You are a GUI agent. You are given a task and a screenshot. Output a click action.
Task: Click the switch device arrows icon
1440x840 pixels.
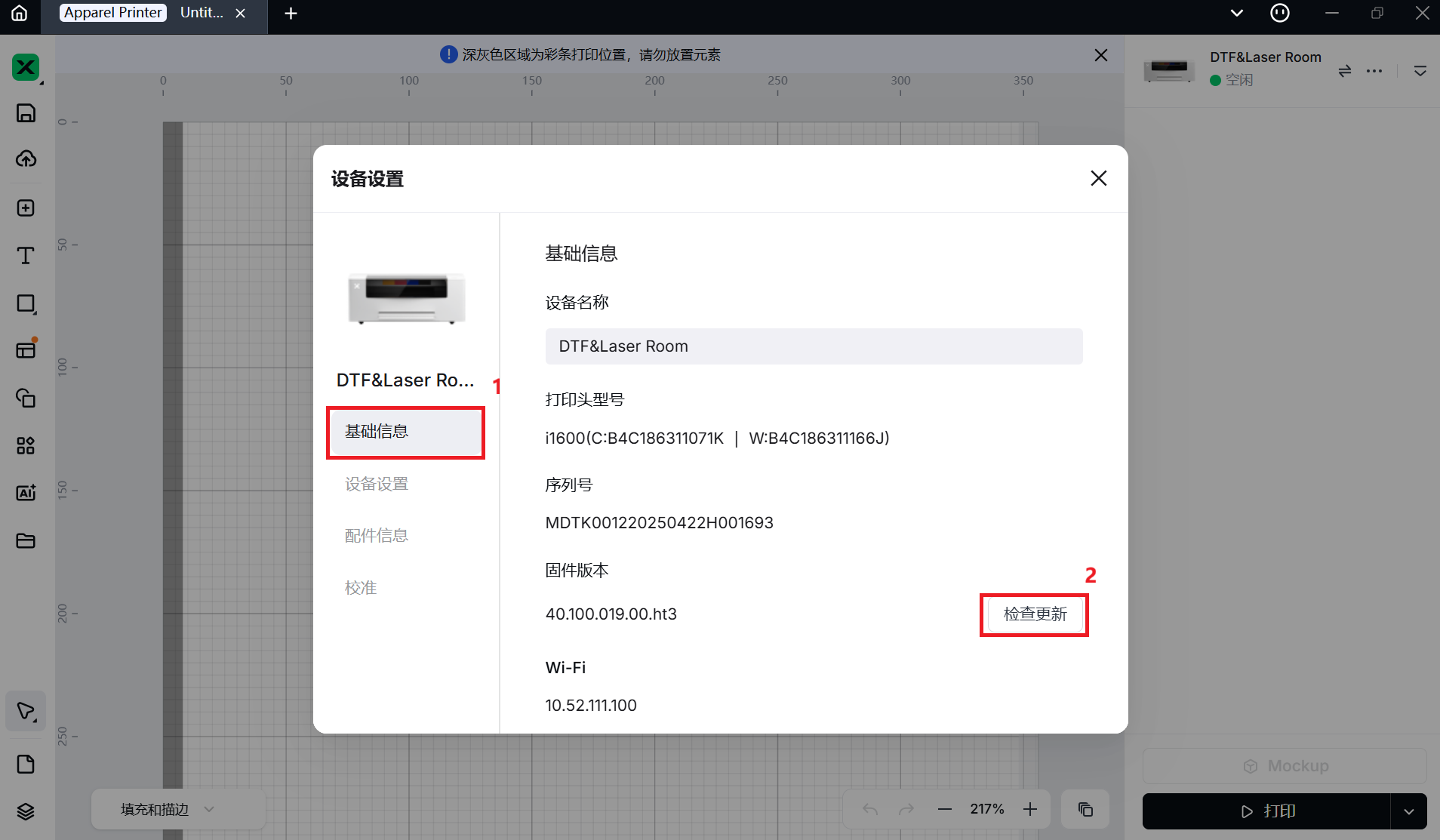1344,71
